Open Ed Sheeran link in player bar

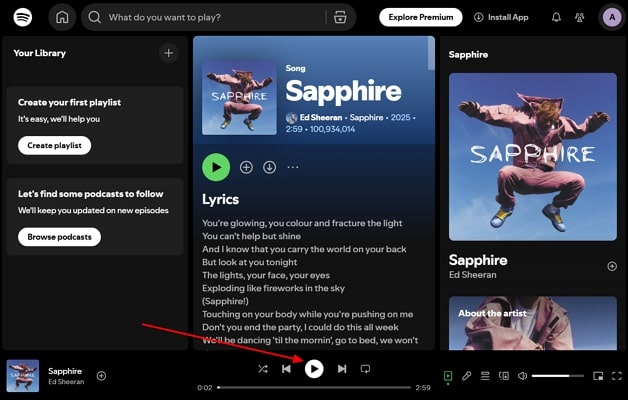pos(66,382)
